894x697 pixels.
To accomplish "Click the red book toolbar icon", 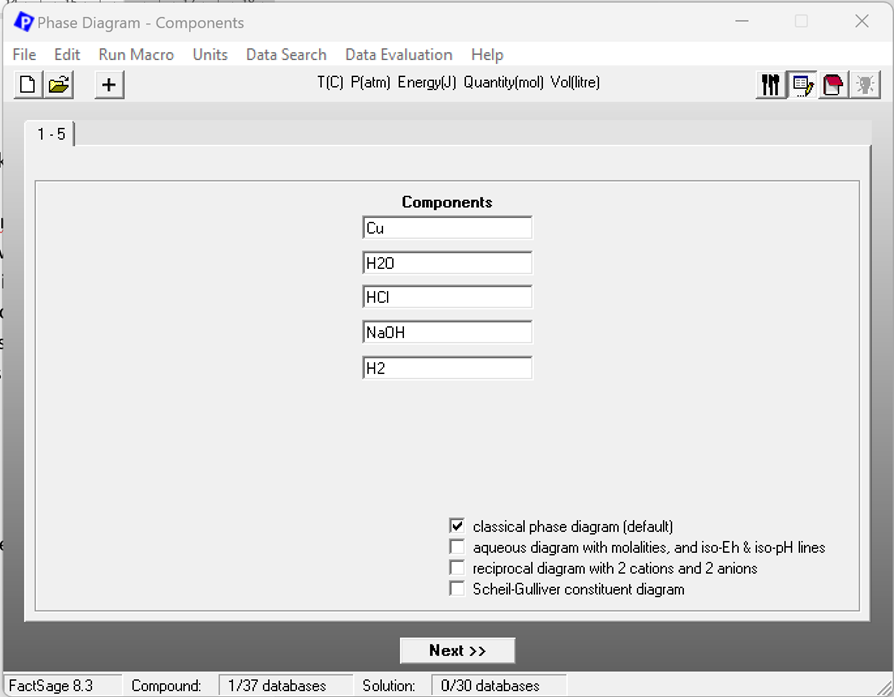I will [x=833, y=85].
